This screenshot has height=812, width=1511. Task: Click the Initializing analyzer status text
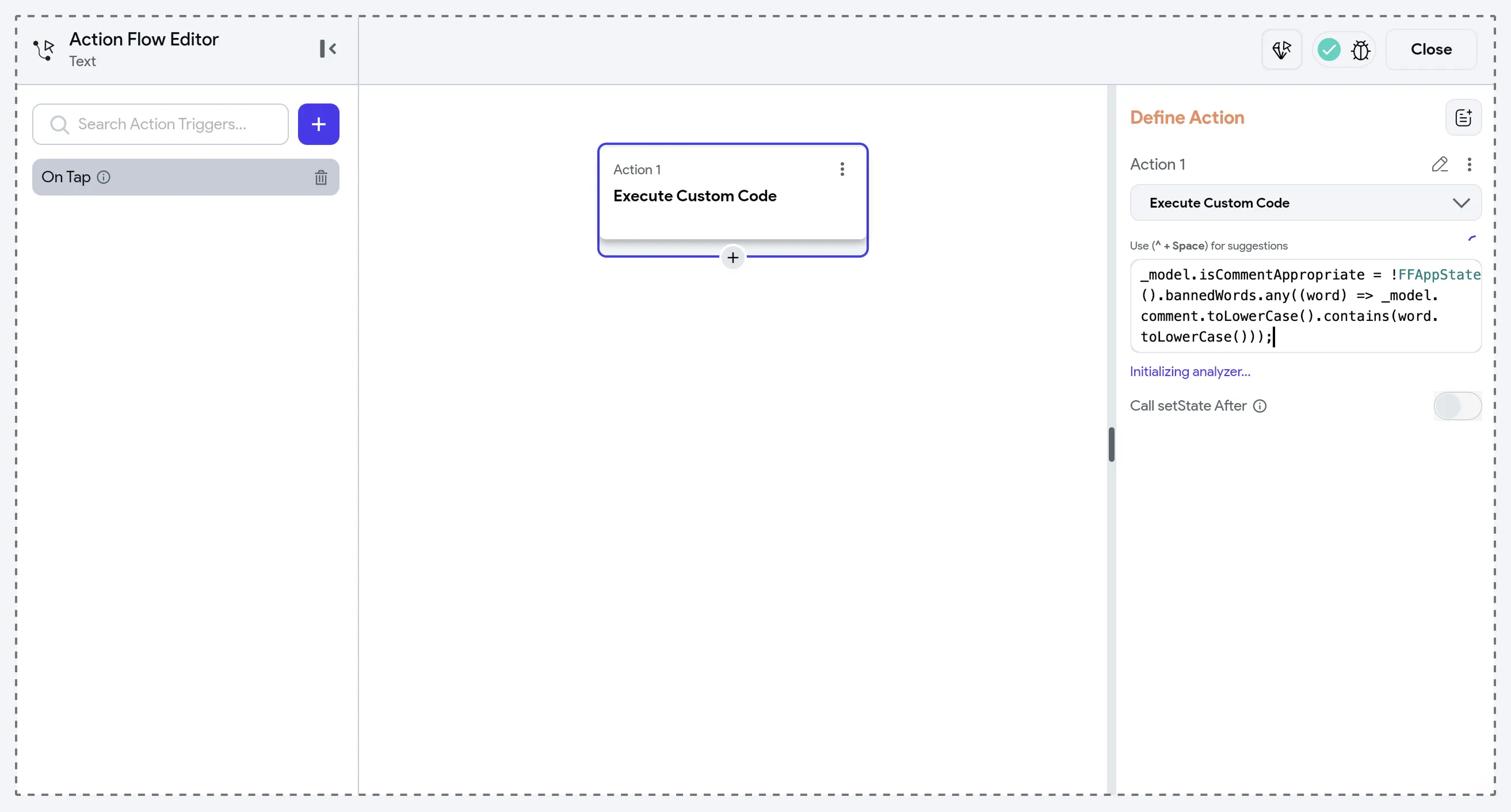pos(1190,371)
